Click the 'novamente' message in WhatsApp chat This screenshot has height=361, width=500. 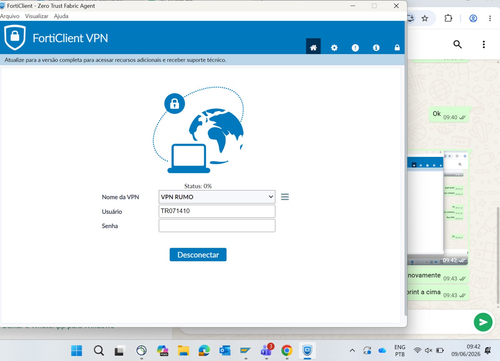click(x=438, y=276)
